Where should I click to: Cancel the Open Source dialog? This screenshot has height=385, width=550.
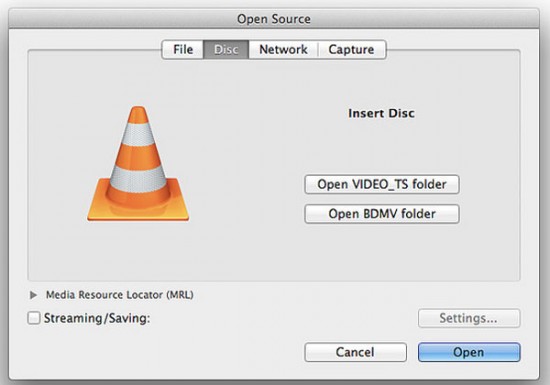[x=356, y=352]
